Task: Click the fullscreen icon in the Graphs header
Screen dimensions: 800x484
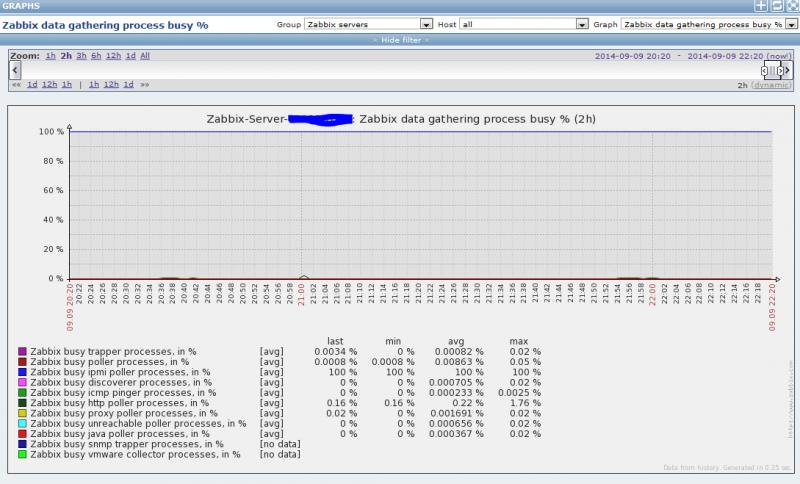Action: 793,6
